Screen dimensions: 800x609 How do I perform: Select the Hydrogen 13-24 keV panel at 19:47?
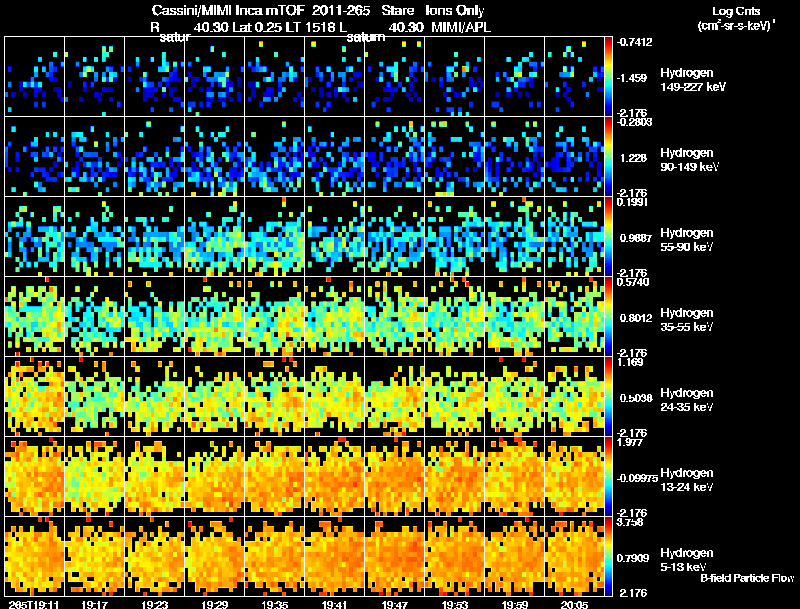tap(394, 476)
